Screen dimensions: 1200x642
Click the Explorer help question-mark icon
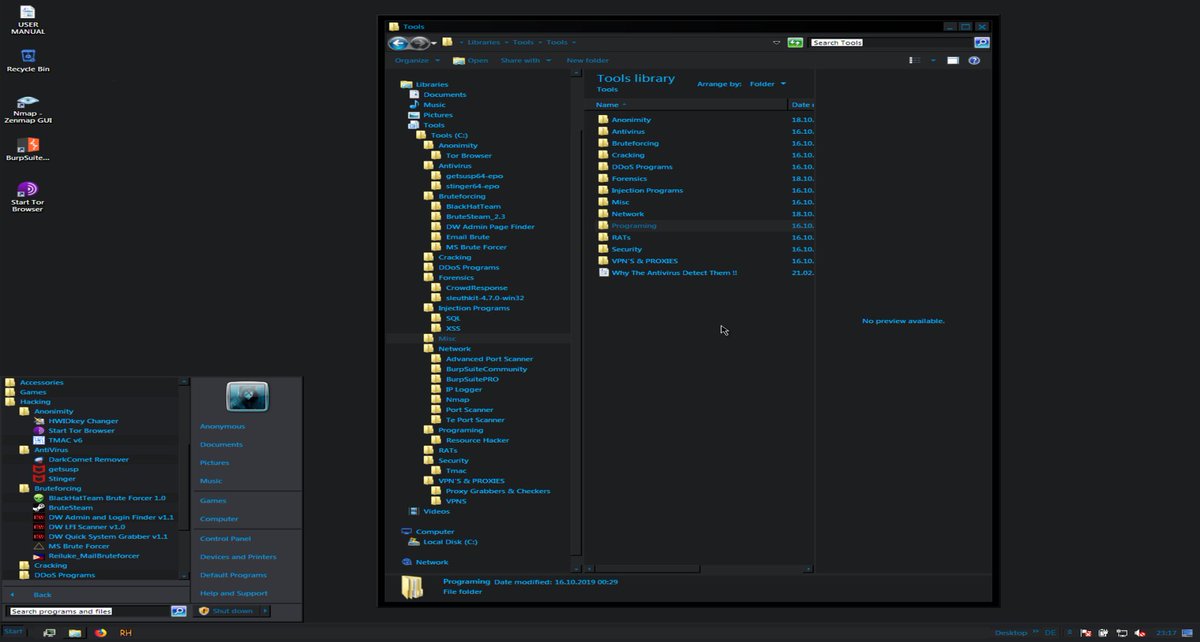coord(973,60)
